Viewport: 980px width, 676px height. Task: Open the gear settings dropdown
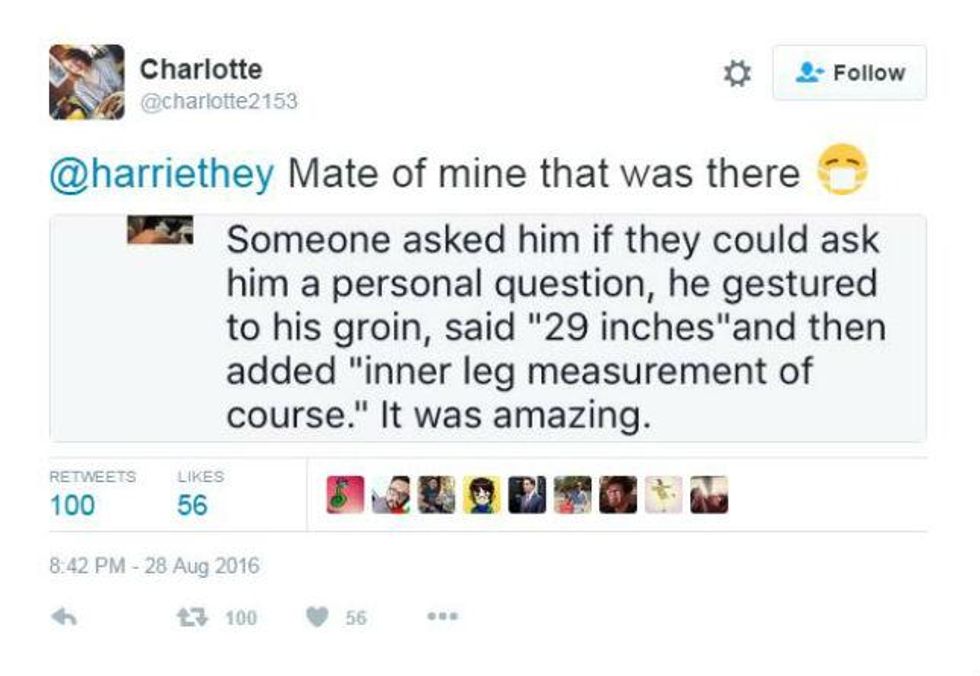pos(735,74)
